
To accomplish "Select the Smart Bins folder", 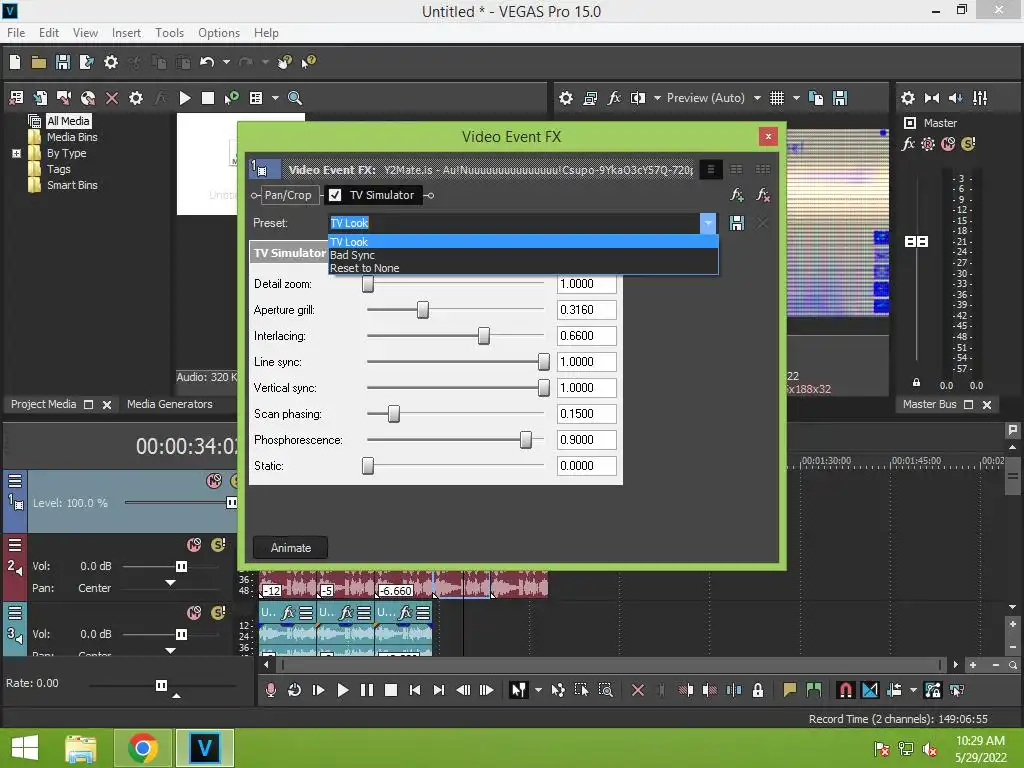I will coord(72,185).
